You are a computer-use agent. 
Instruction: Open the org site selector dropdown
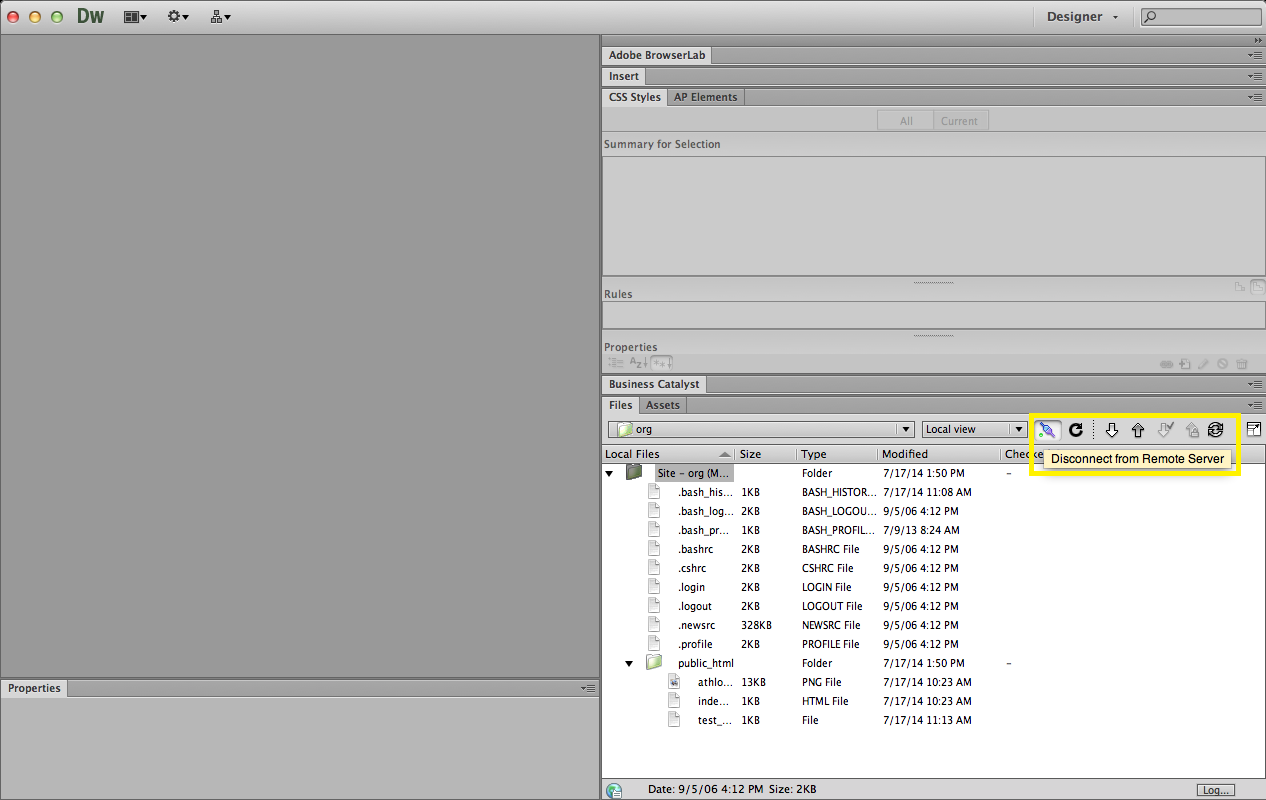tap(761, 430)
